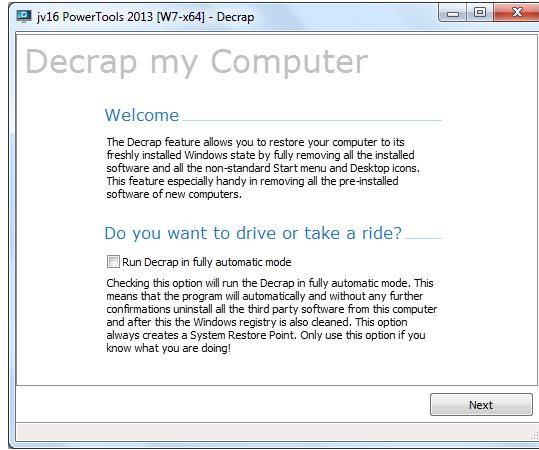The width and height of the screenshot is (539, 450).
Task: Click the paragraph starting 'Checking this option will run'
Action: pyautogui.click(x=272, y=315)
